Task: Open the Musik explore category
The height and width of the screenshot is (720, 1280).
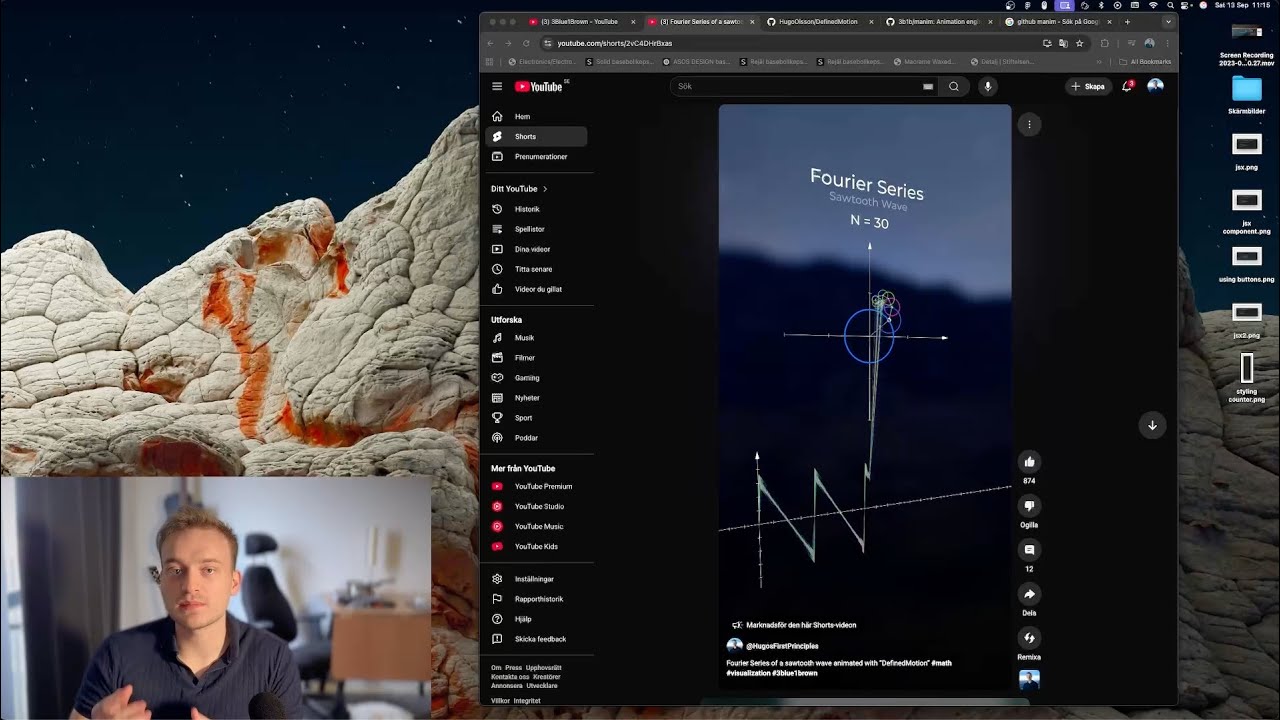Action: pos(537,338)
